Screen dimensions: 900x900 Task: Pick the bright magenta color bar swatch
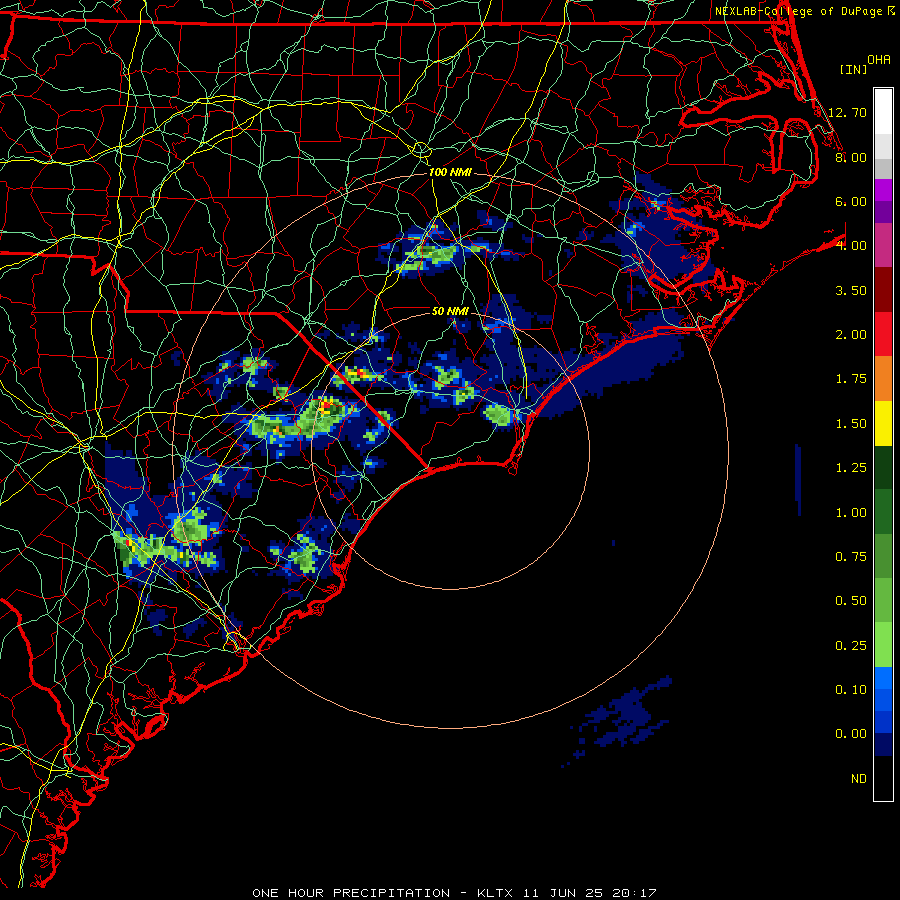click(x=883, y=190)
